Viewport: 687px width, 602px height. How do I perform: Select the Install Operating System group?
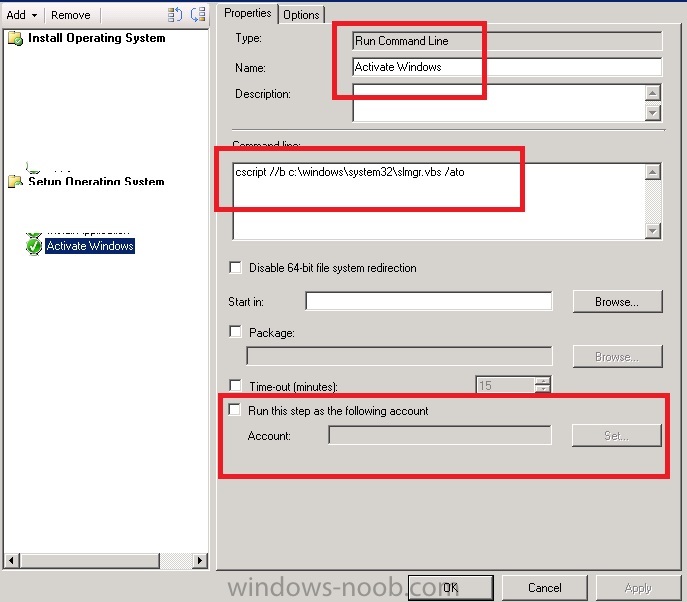(x=96, y=38)
